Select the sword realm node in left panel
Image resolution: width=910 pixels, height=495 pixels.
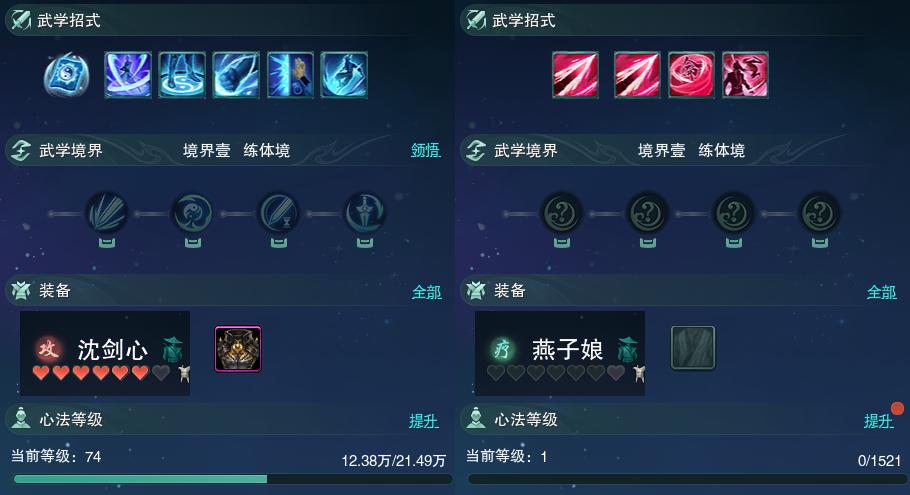pyautogui.click(x=364, y=214)
